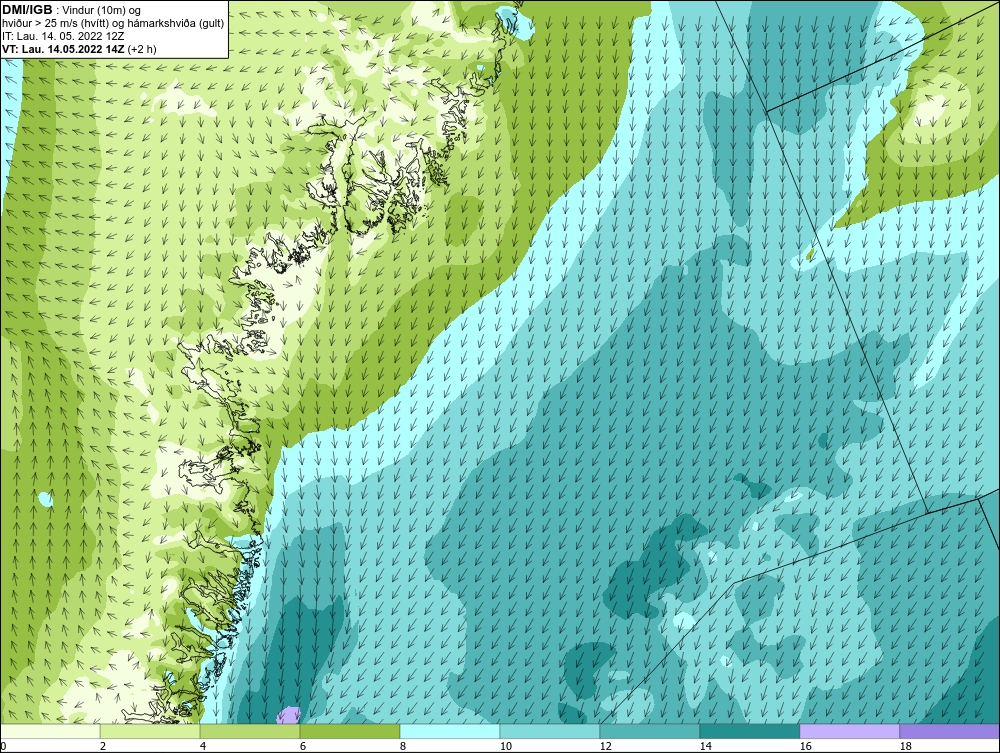Click the above-18 m/s purple legend swatch
This screenshot has height=753, width=1000.
tap(950, 731)
